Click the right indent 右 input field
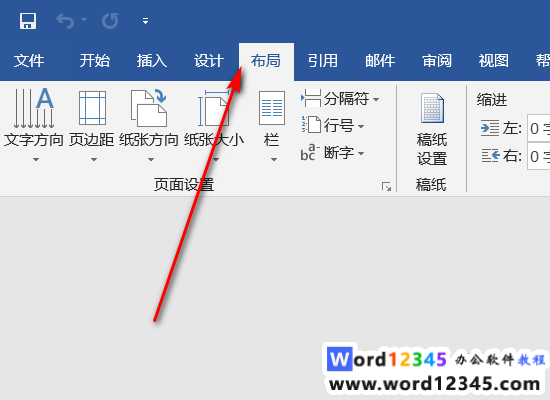The image size is (550, 400). [538, 156]
